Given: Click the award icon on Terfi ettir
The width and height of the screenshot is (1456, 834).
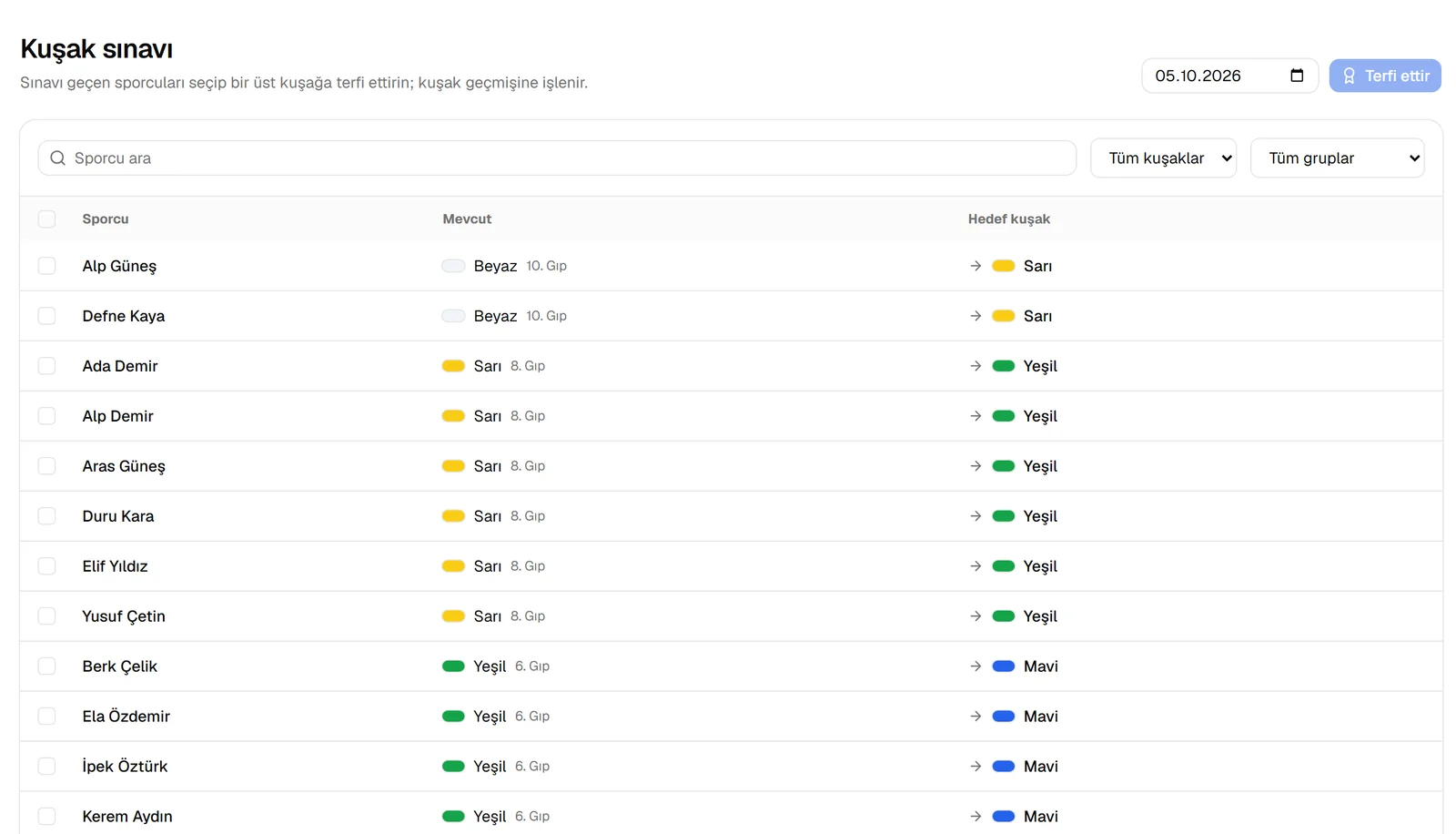Looking at the screenshot, I should pyautogui.click(x=1349, y=76).
